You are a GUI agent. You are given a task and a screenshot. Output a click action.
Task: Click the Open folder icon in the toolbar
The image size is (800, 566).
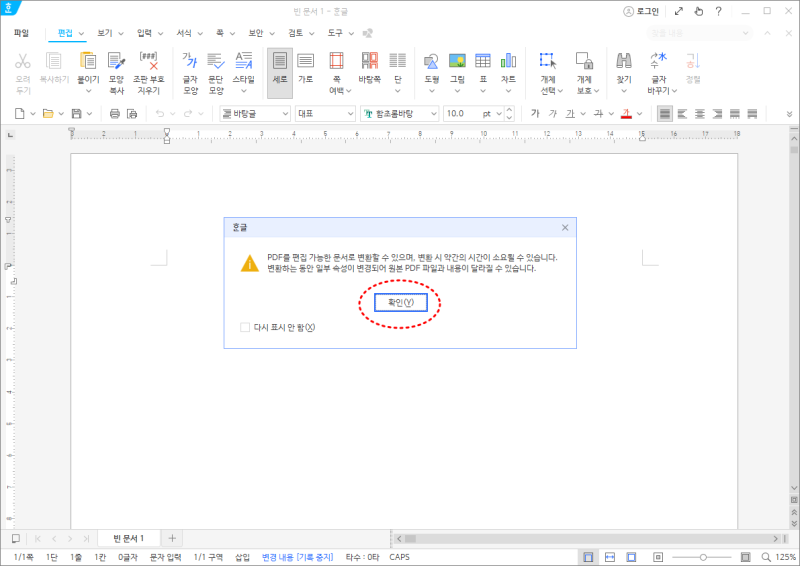pos(48,113)
